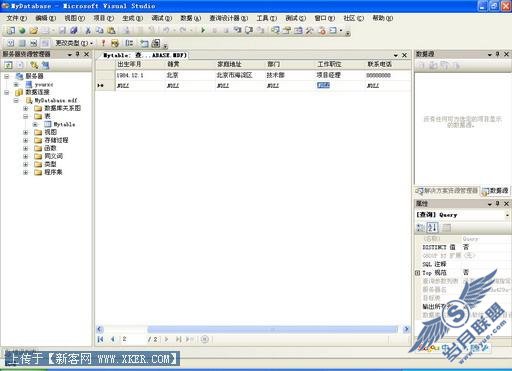Click Refresh icon in Server Explorer toolbar
The image size is (512, 371).
(x=9, y=65)
